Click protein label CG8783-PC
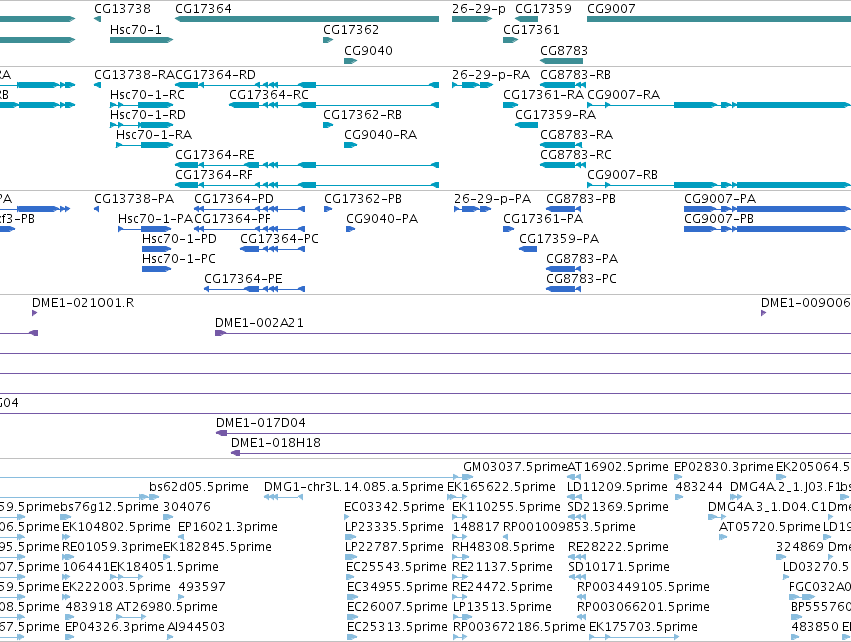This screenshot has height=642, width=851. (581, 278)
